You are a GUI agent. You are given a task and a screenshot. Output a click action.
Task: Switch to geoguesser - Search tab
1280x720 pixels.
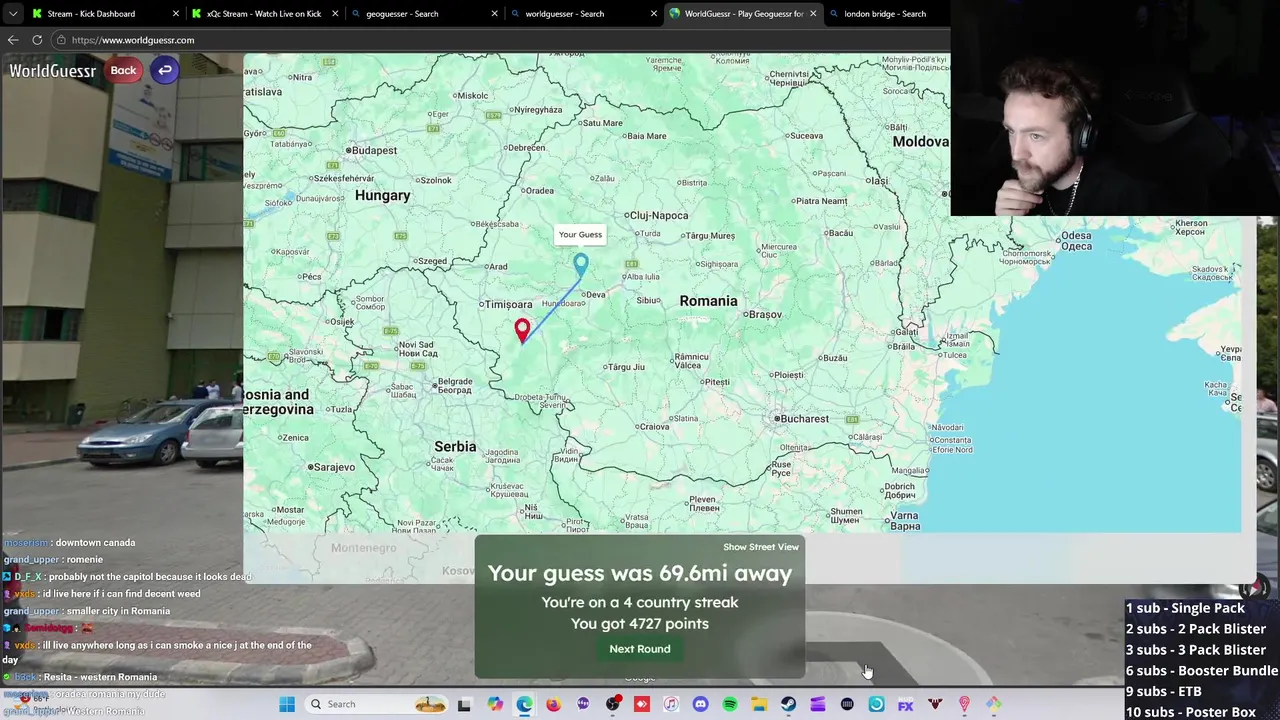tap(402, 14)
